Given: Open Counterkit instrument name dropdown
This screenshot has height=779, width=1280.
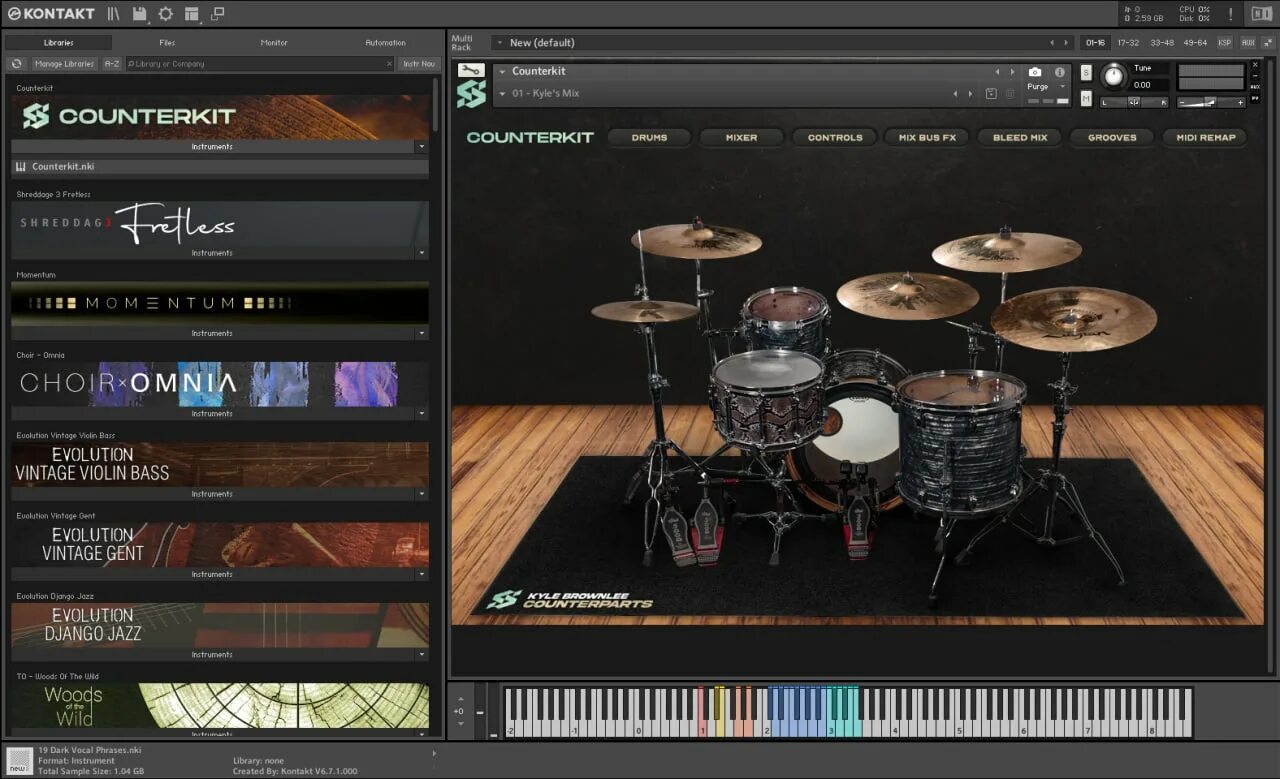Looking at the screenshot, I should click(x=502, y=72).
